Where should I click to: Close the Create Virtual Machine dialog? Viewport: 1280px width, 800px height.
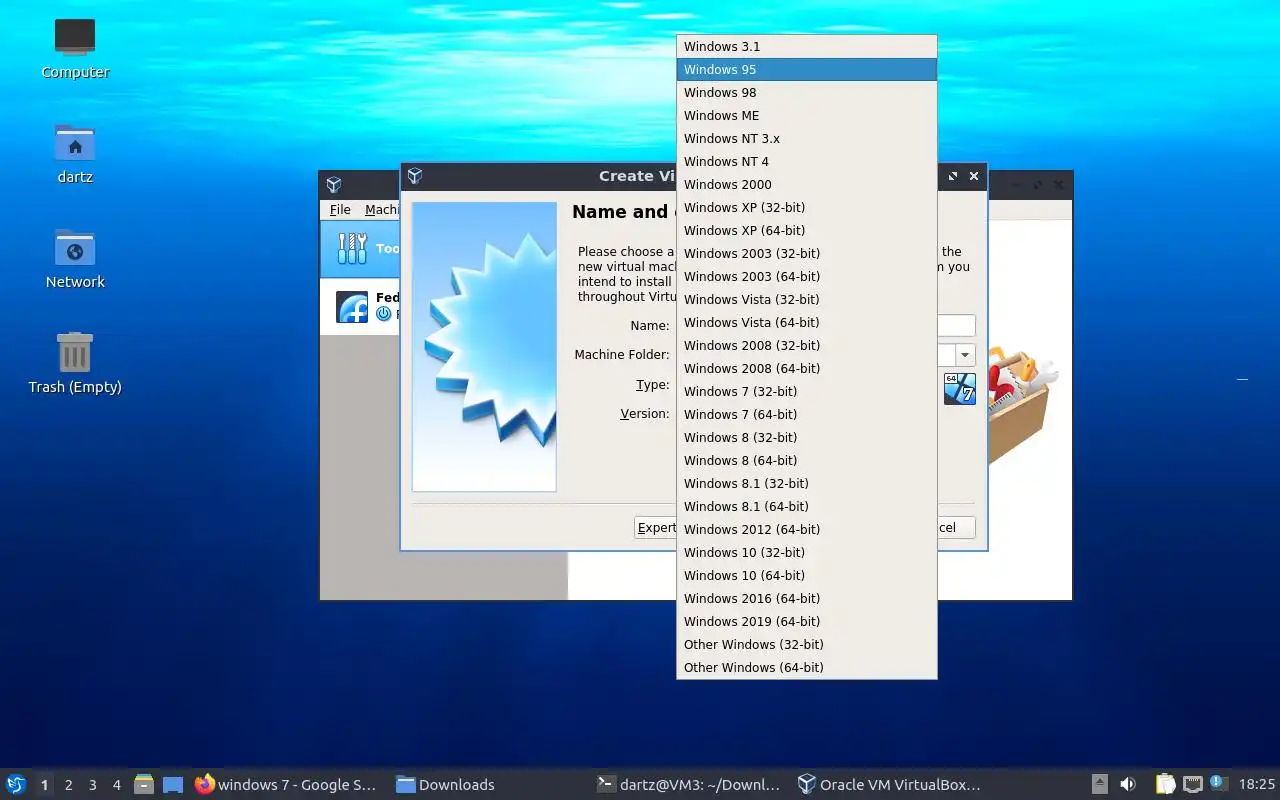974,176
